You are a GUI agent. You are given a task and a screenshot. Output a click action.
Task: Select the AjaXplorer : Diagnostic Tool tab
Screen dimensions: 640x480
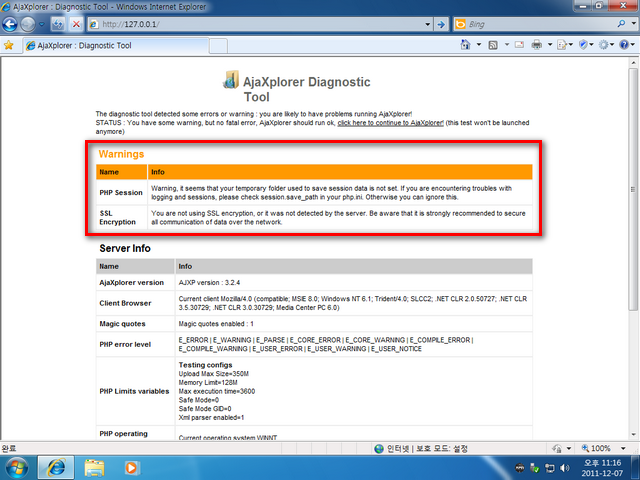[x=116, y=46]
